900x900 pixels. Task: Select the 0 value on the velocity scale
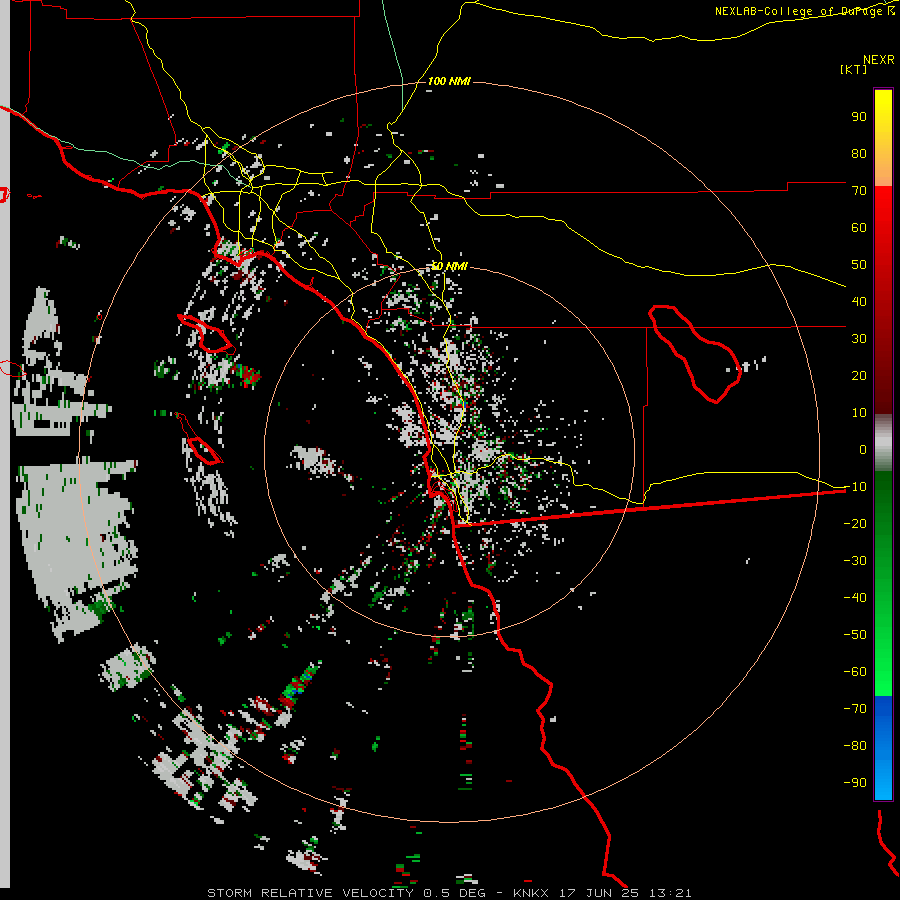coord(863,450)
